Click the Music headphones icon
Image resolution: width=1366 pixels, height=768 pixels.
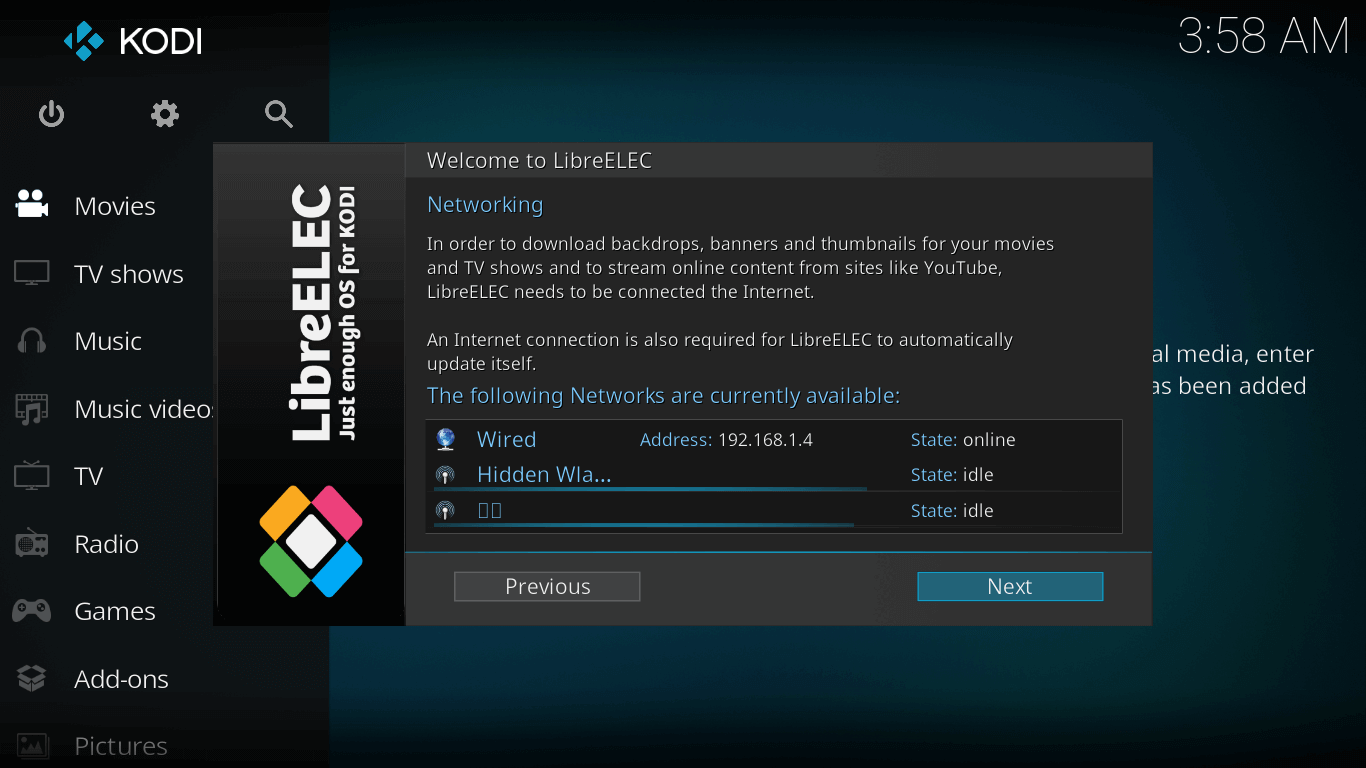coord(32,341)
